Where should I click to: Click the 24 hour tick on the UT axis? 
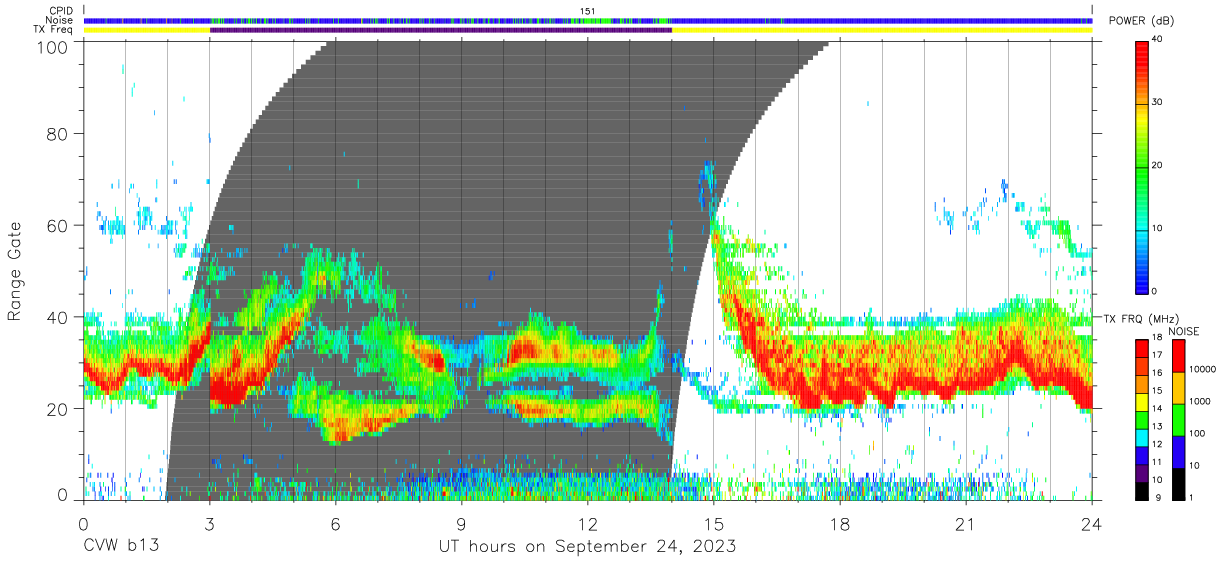click(x=1092, y=524)
